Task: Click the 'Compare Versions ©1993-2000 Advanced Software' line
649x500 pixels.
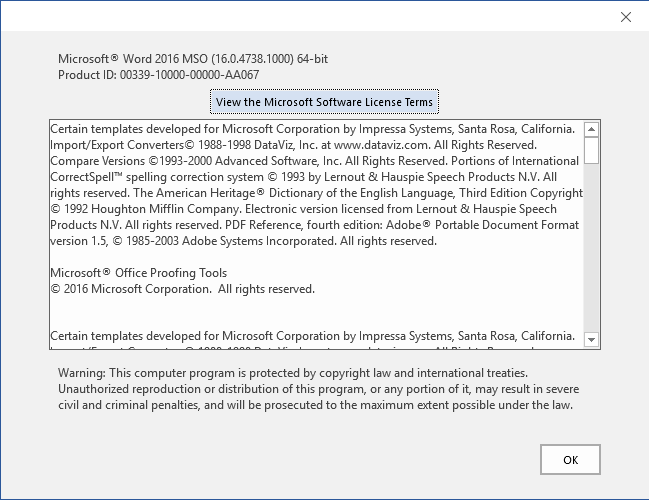Action: pos(315,161)
